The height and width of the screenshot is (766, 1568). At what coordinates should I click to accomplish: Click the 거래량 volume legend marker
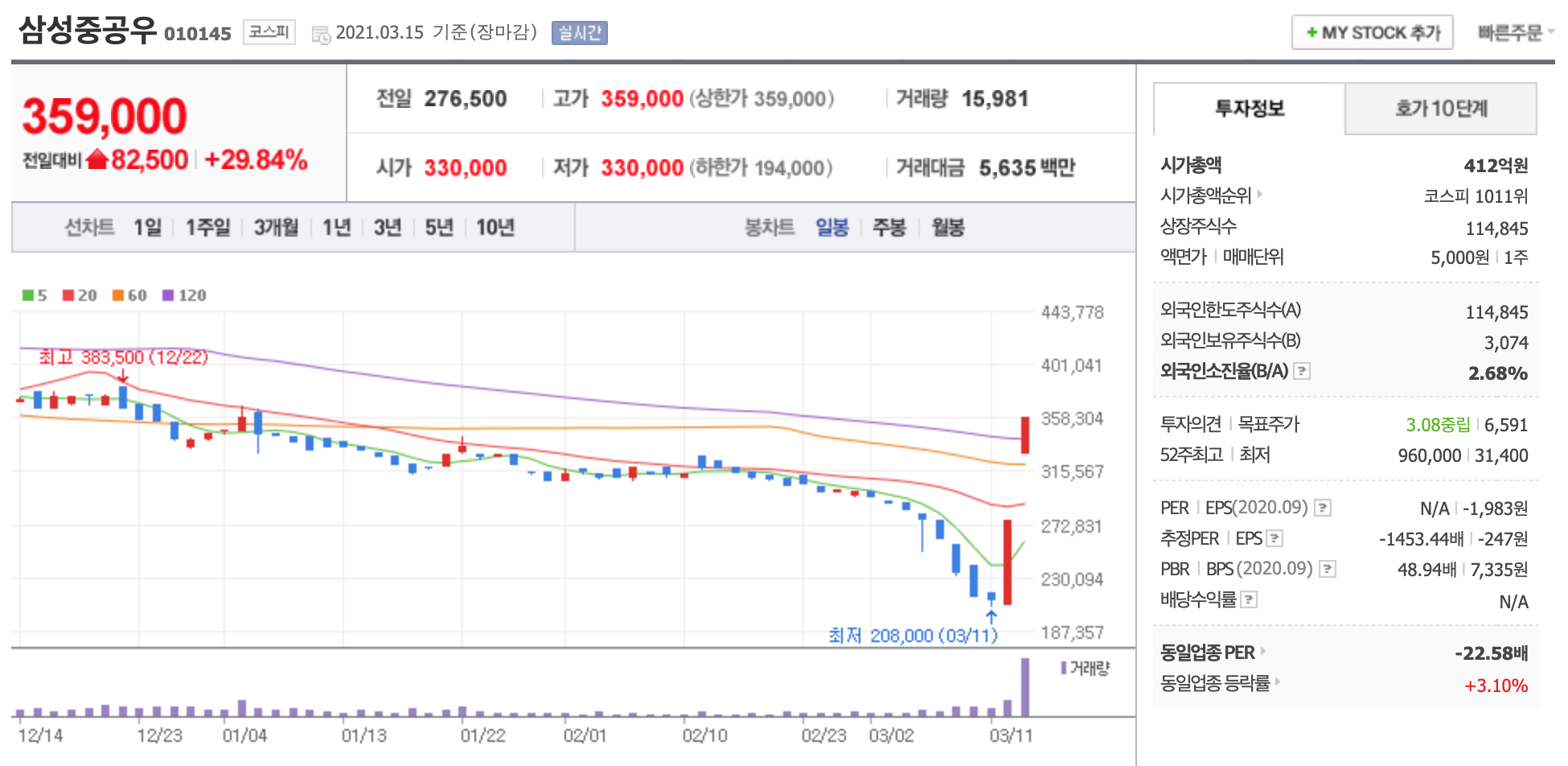pyautogui.click(x=1064, y=668)
